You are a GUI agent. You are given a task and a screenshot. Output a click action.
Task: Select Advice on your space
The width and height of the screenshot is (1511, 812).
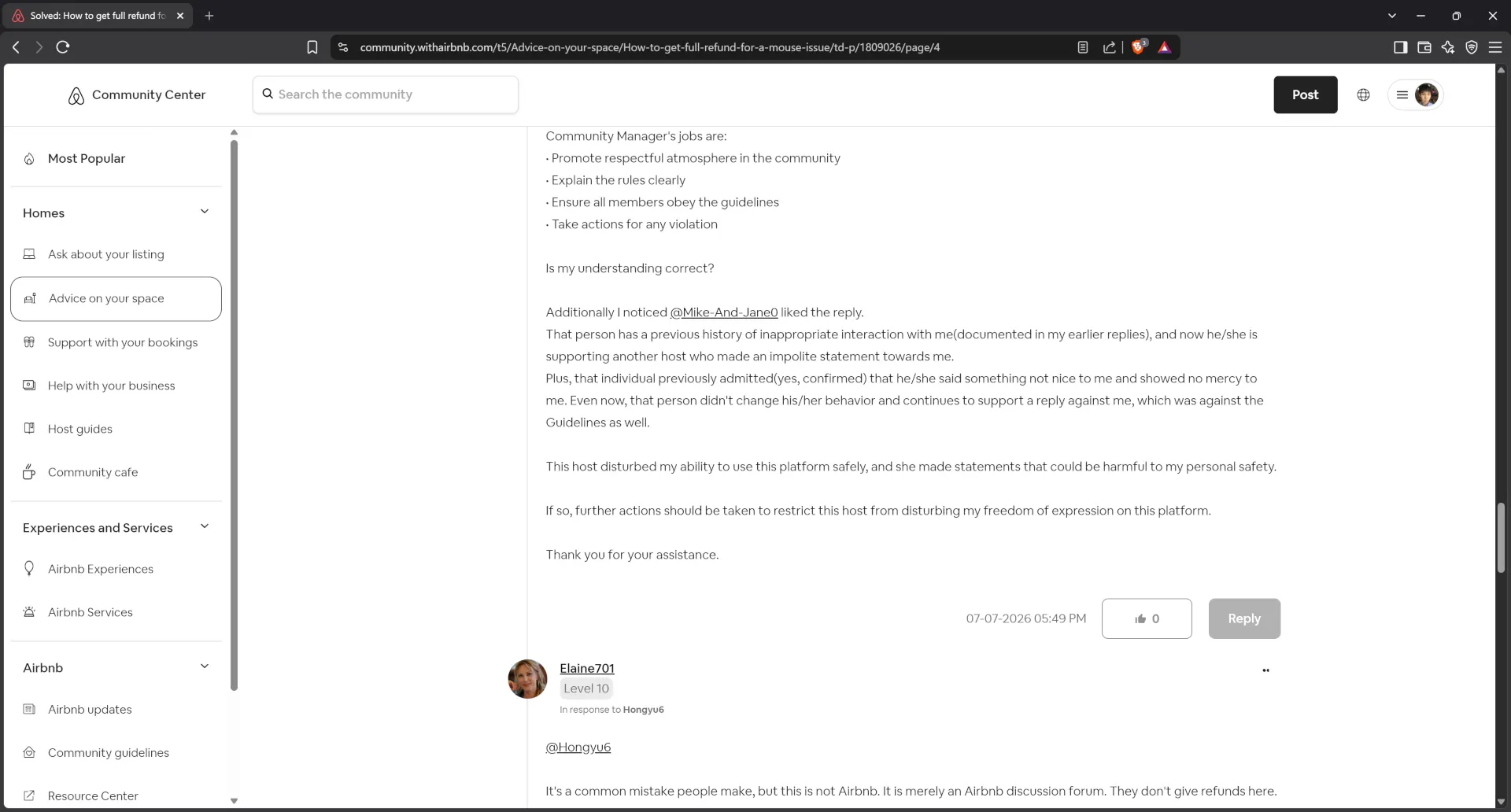point(116,299)
